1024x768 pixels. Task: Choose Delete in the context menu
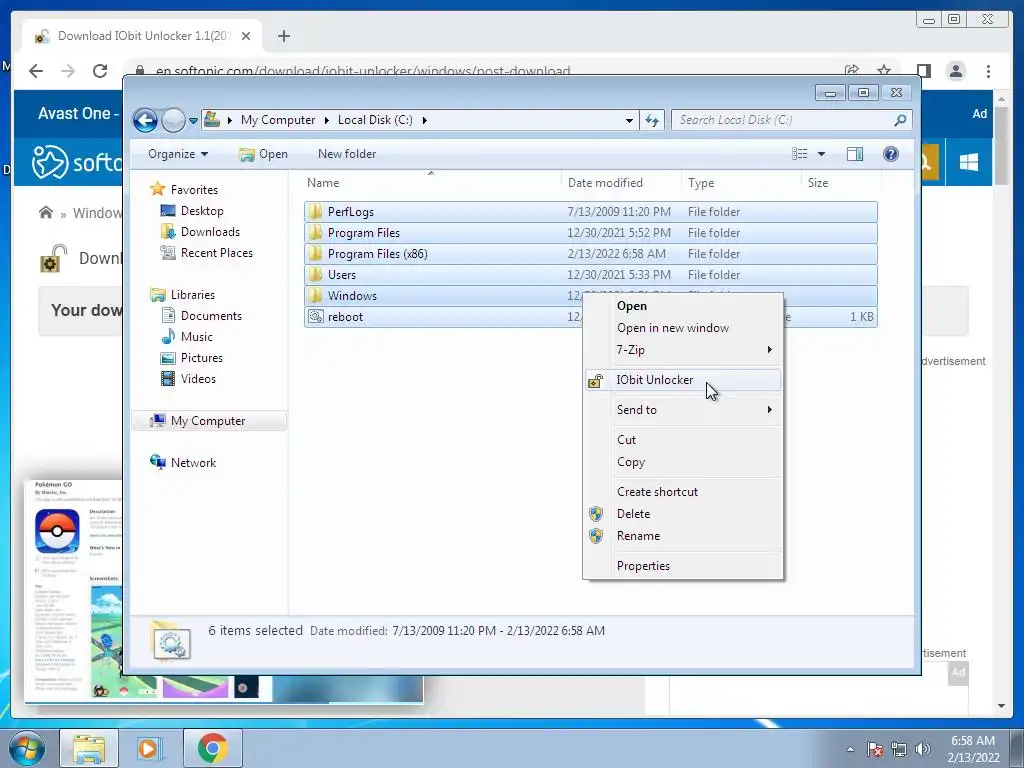coord(683,514)
